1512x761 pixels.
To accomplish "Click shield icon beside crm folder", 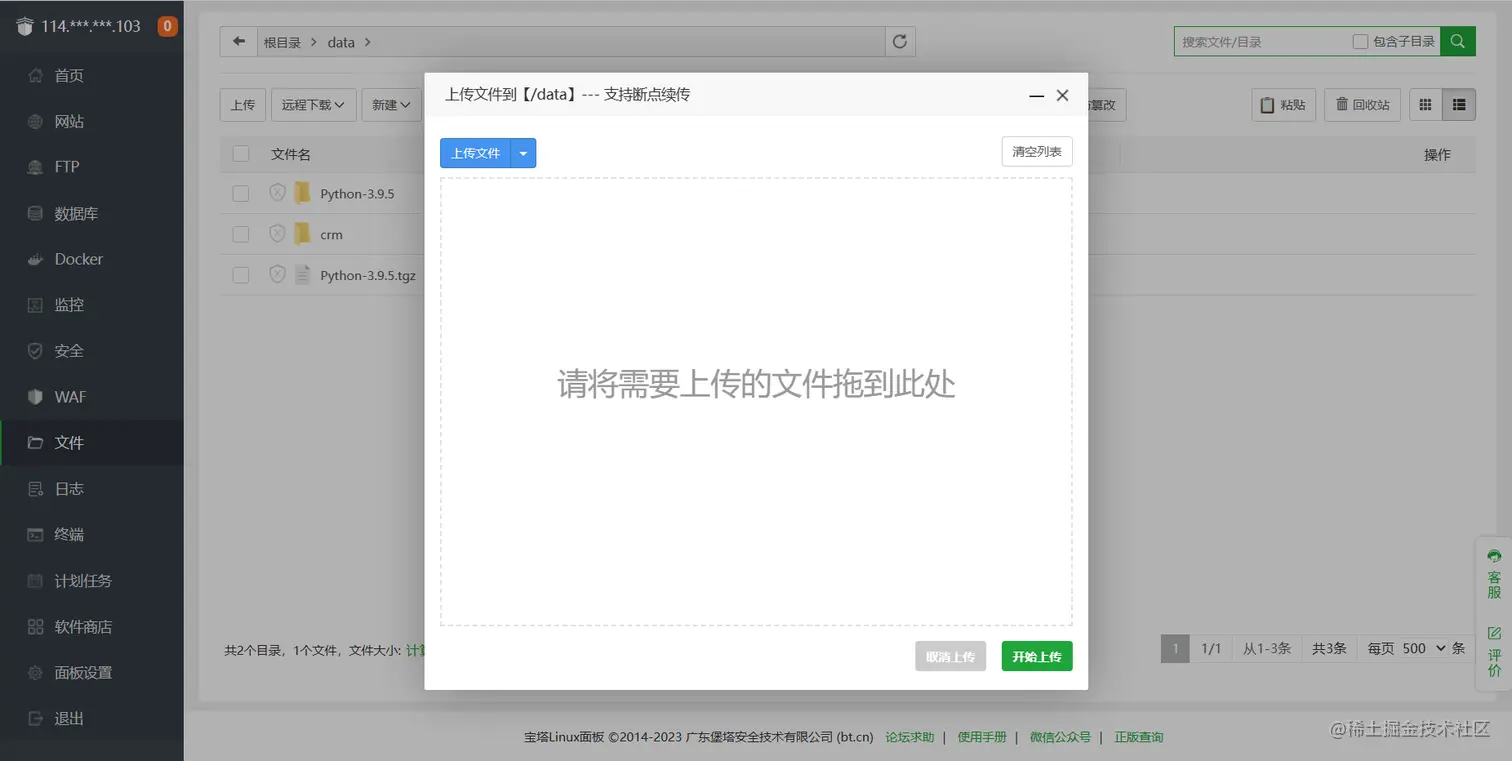I will pos(277,234).
